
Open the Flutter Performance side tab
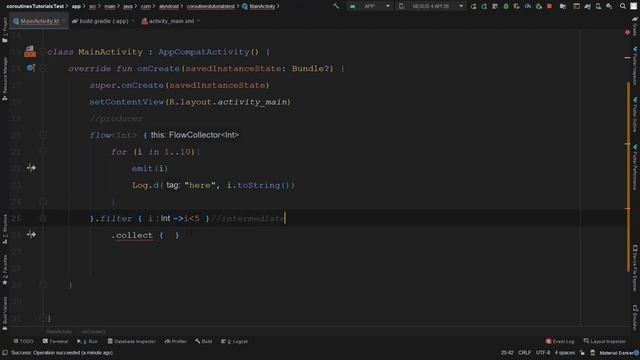pos(635,167)
